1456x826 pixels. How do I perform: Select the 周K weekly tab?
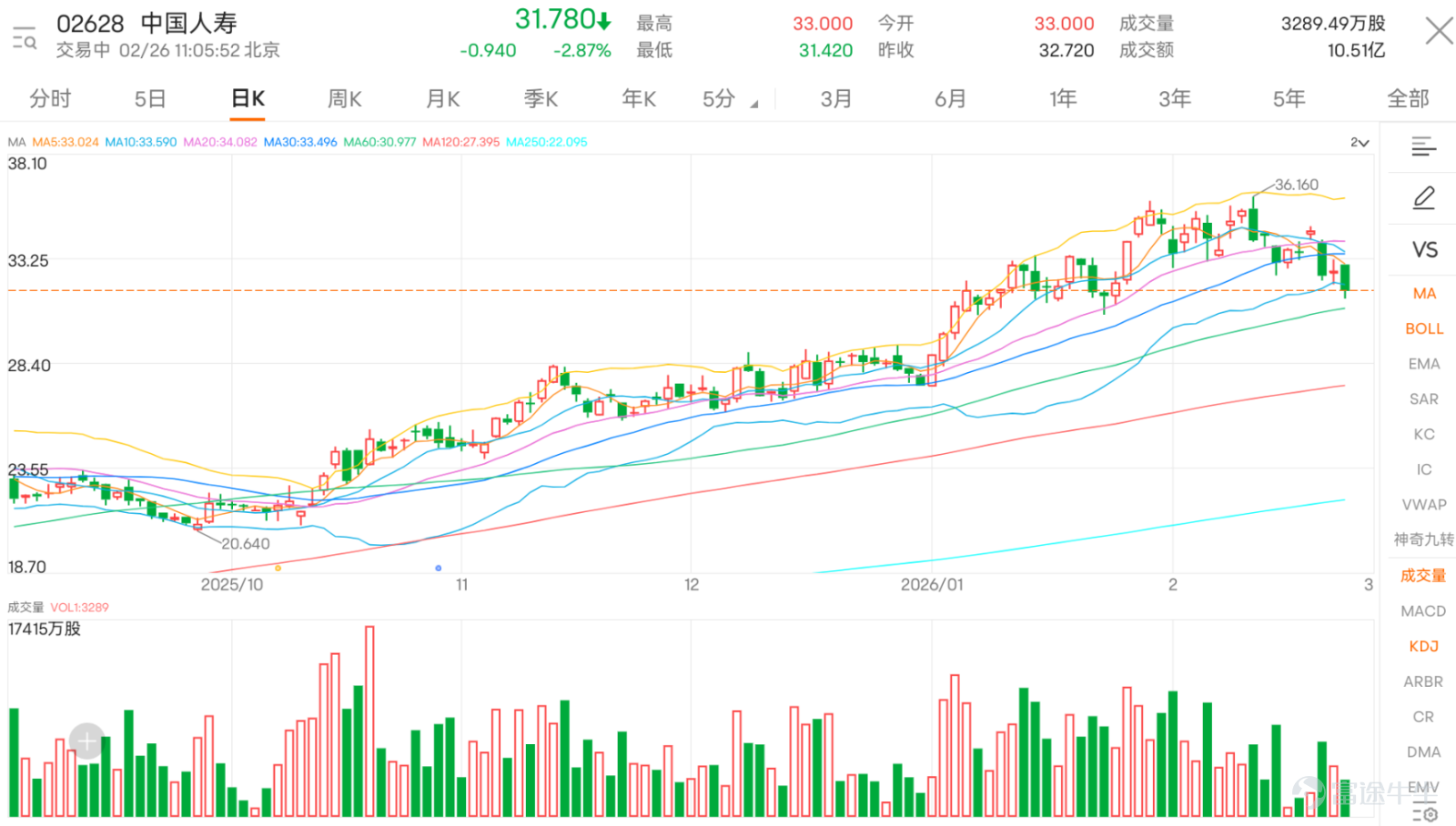coord(345,98)
